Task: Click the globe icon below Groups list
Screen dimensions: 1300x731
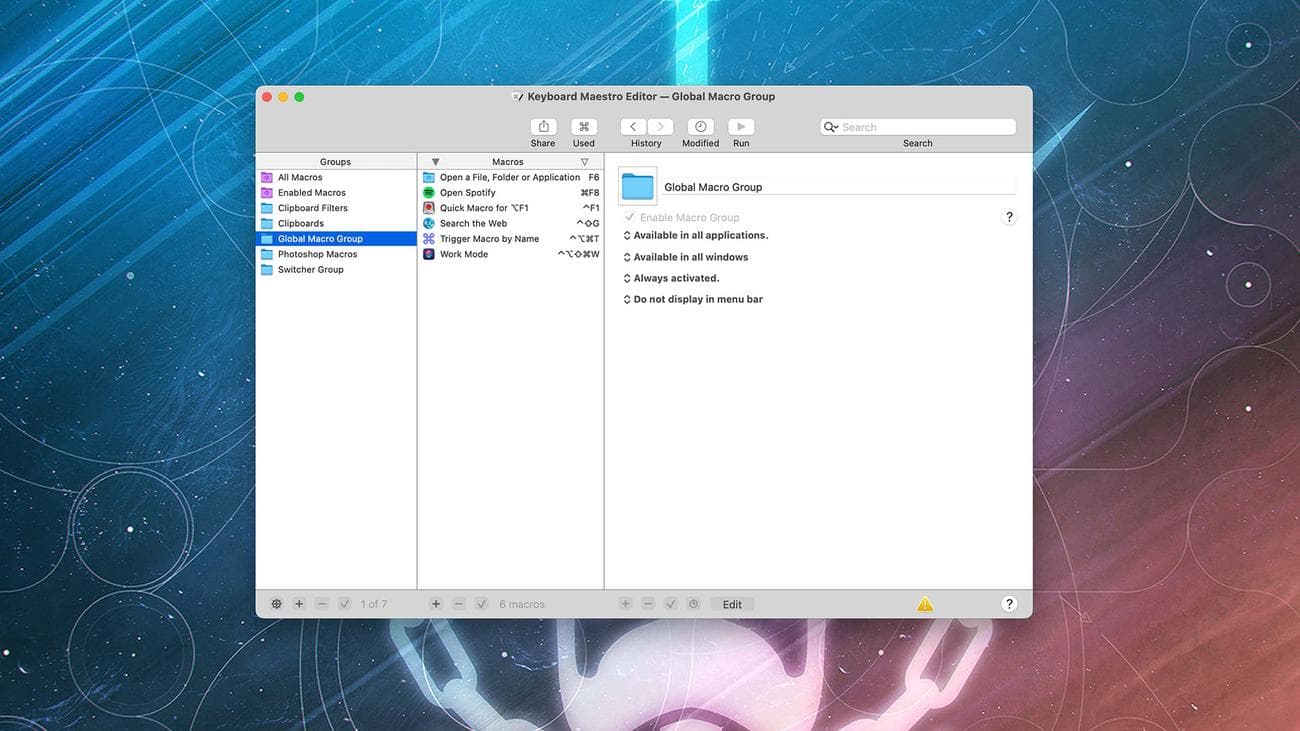Action: click(276, 604)
